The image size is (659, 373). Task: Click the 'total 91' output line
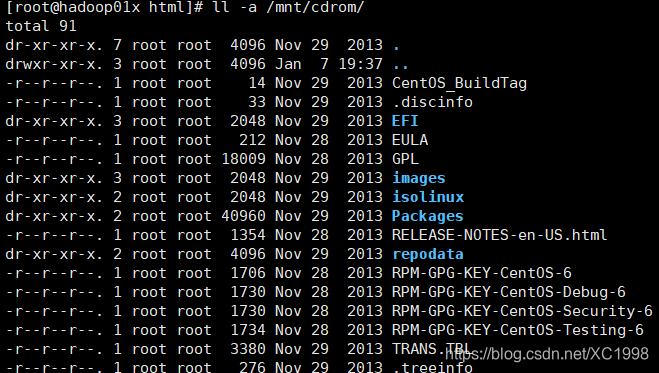(x=41, y=26)
